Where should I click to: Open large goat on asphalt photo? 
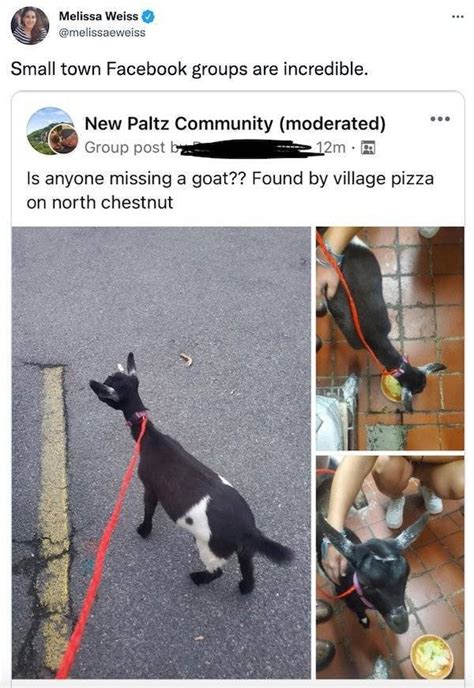tap(161, 453)
